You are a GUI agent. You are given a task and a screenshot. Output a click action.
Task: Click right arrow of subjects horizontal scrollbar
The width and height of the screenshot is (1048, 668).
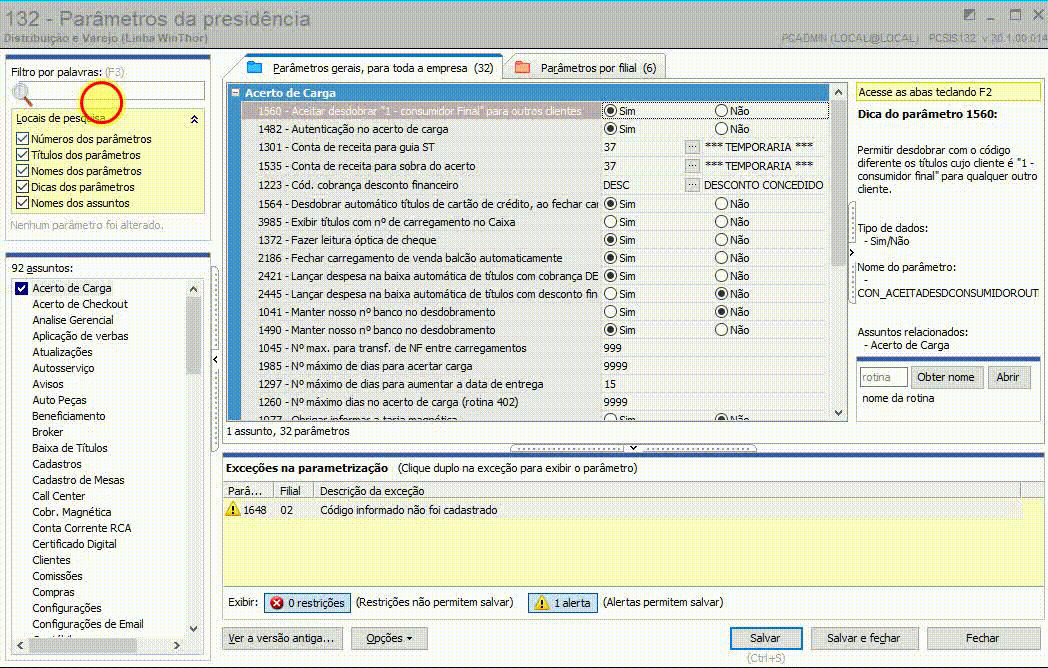176,645
